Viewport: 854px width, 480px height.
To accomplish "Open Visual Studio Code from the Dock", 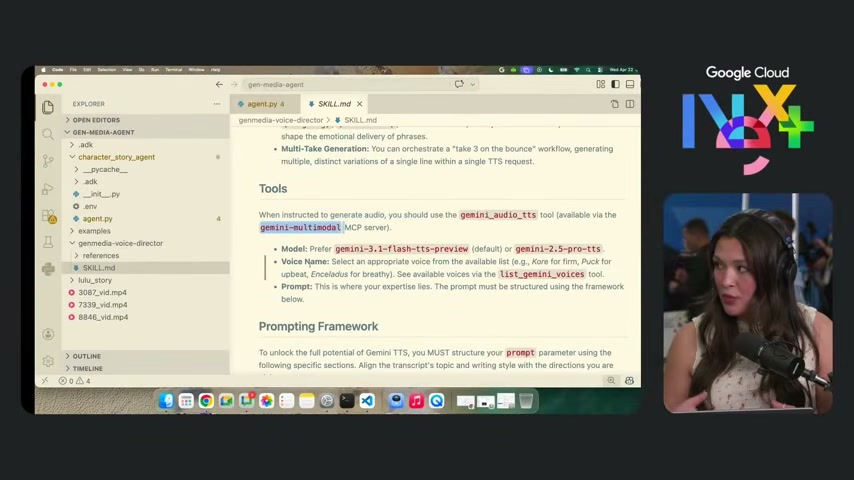I will [367, 401].
